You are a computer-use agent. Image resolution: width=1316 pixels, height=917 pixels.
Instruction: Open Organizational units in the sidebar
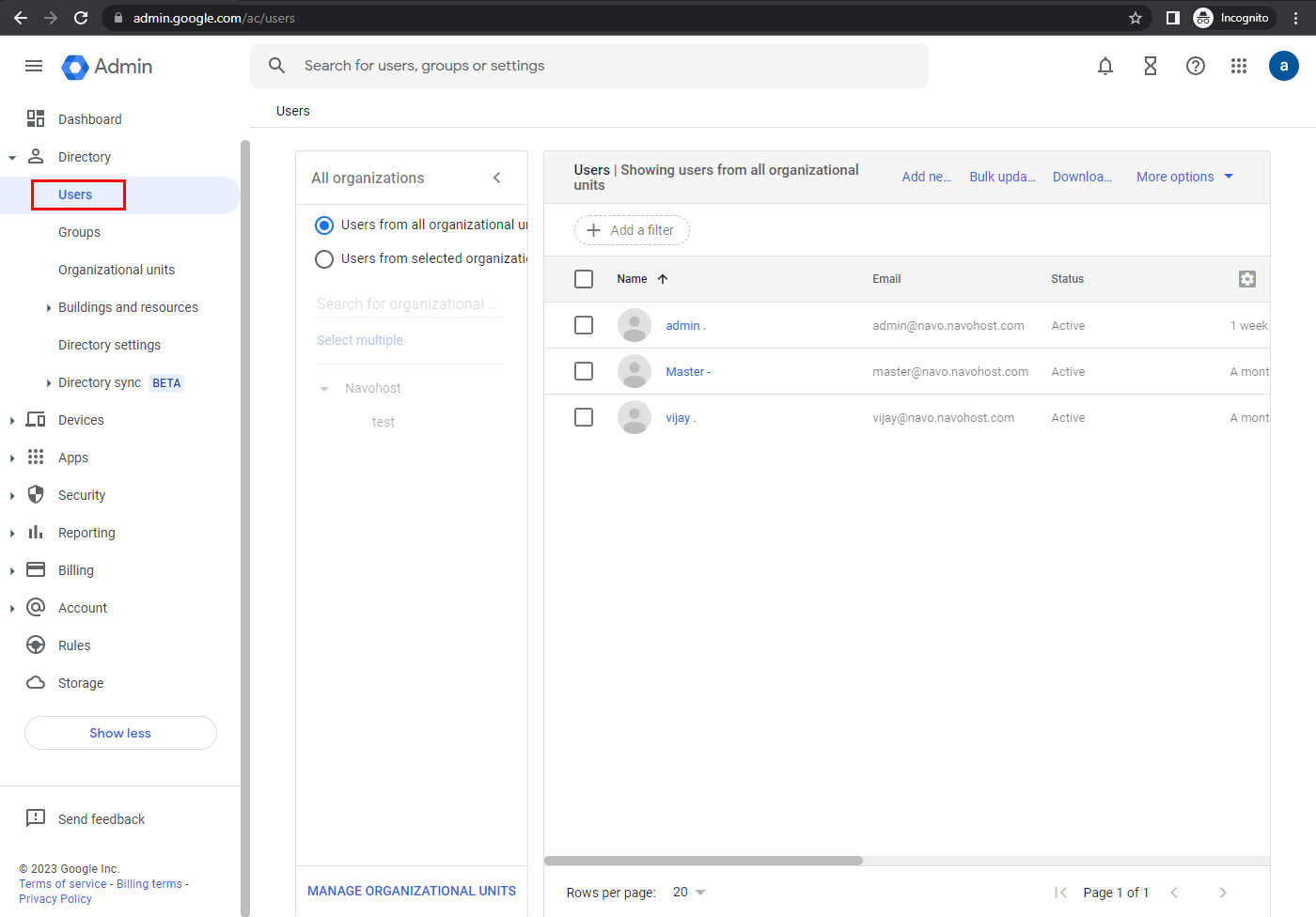pyautogui.click(x=117, y=270)
